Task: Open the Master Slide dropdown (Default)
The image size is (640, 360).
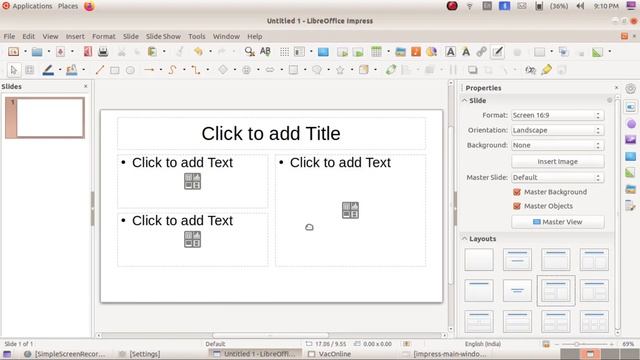Action: 557,178
